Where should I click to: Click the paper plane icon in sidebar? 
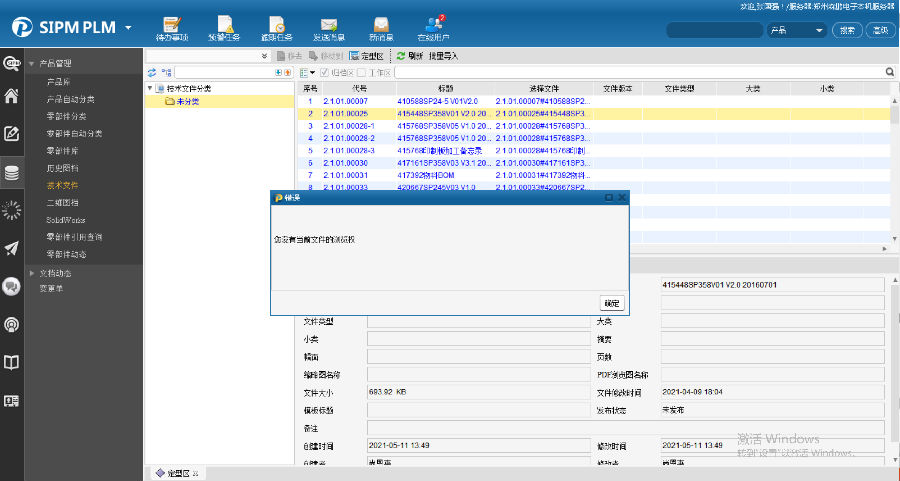point(12,248)
